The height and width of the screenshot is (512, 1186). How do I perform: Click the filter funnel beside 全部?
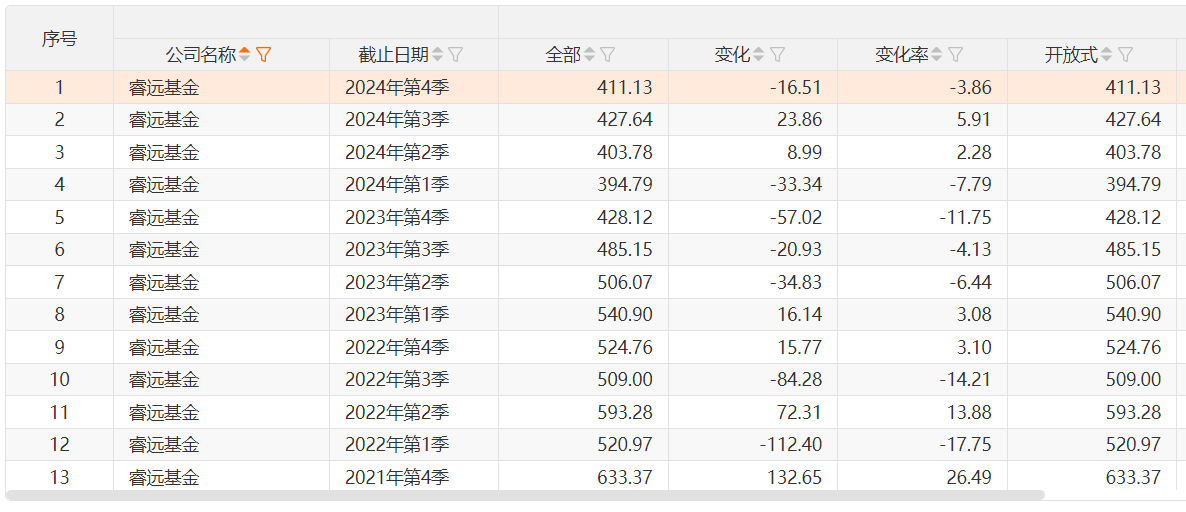[x=607, y=55]
